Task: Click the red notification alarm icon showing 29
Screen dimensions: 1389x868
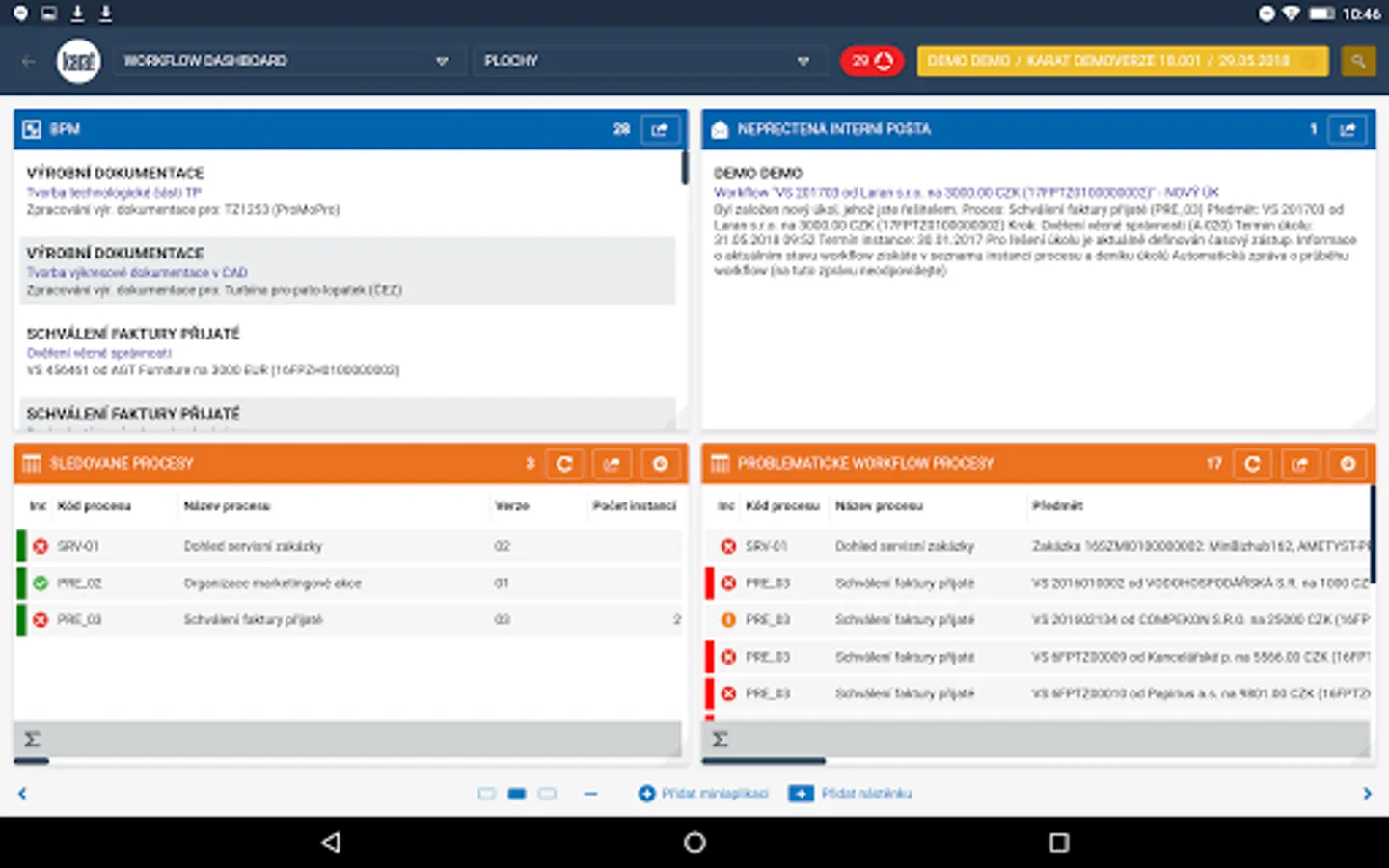Action: pyautogui.click(x=871, y=60)
